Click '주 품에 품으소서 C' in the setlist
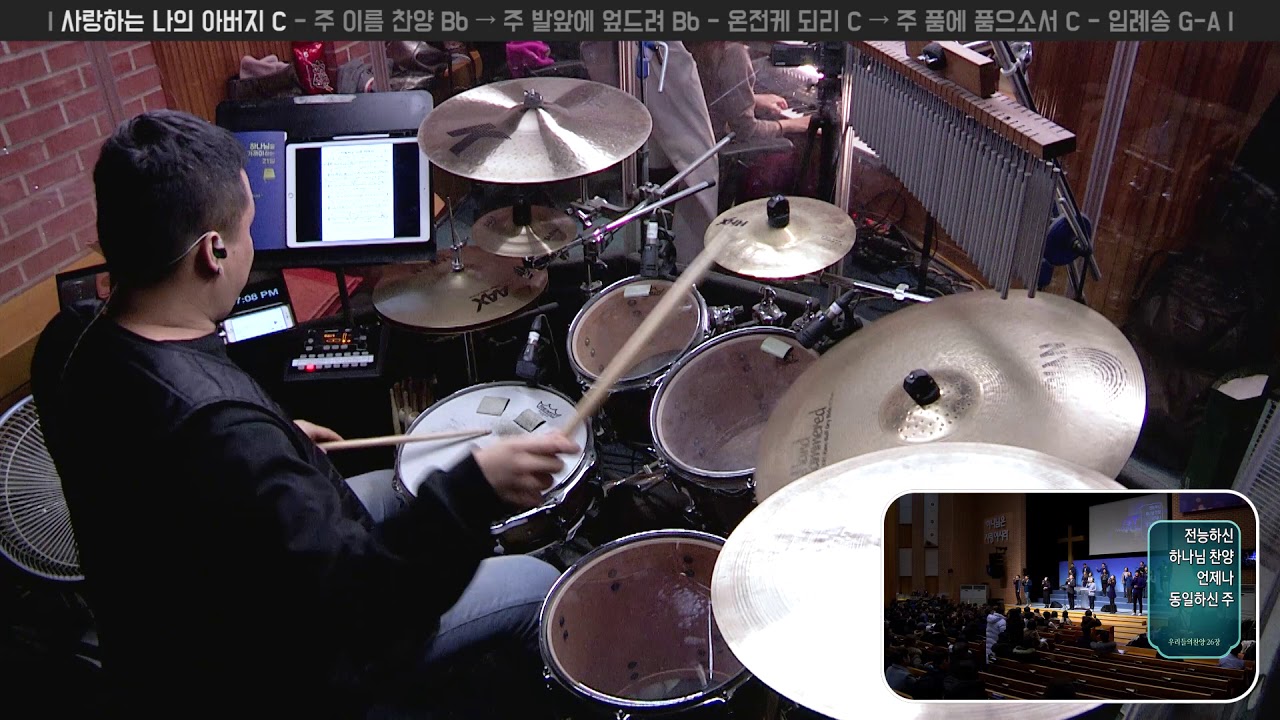The width and height of the screenshot is (1280, 720). tap(988, 21)
